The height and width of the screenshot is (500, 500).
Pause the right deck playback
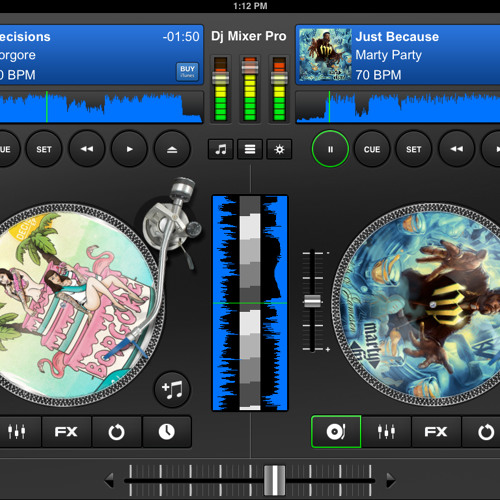pos(330,149)
